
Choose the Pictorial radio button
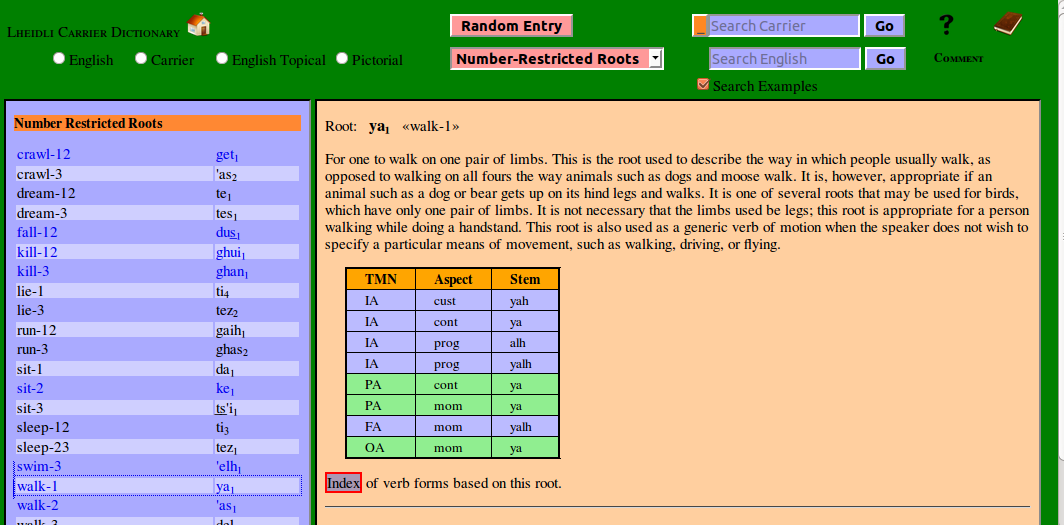[x=342, y=59]
